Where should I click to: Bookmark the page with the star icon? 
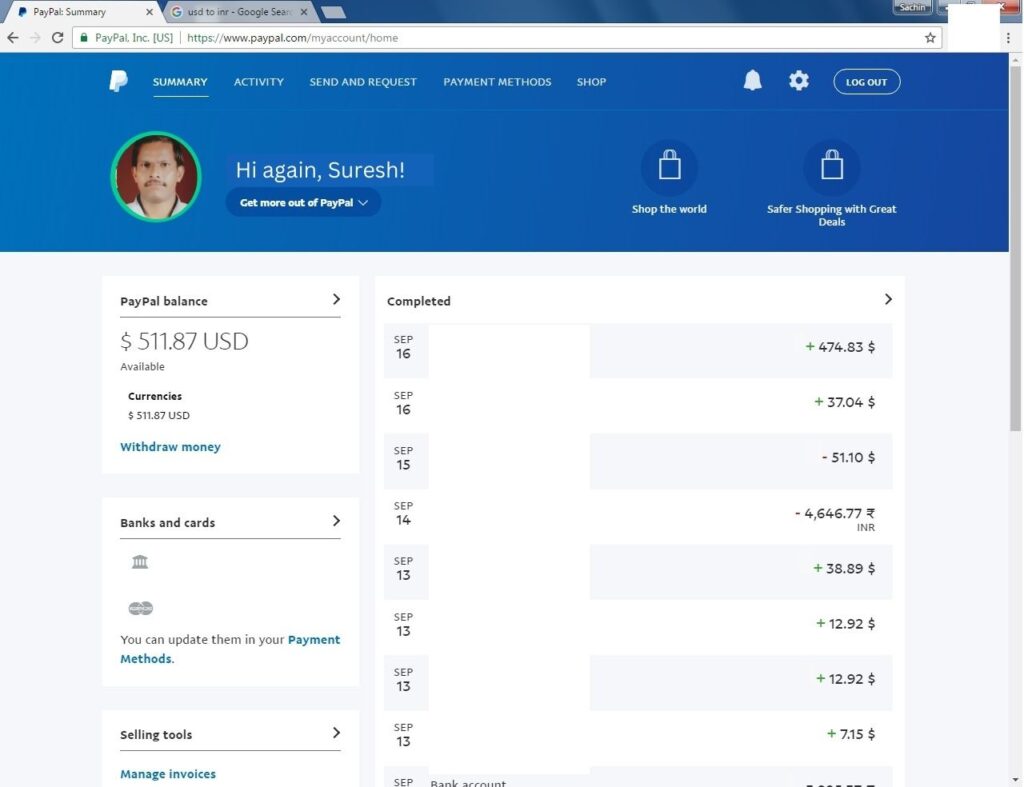[x=930, y=38]
